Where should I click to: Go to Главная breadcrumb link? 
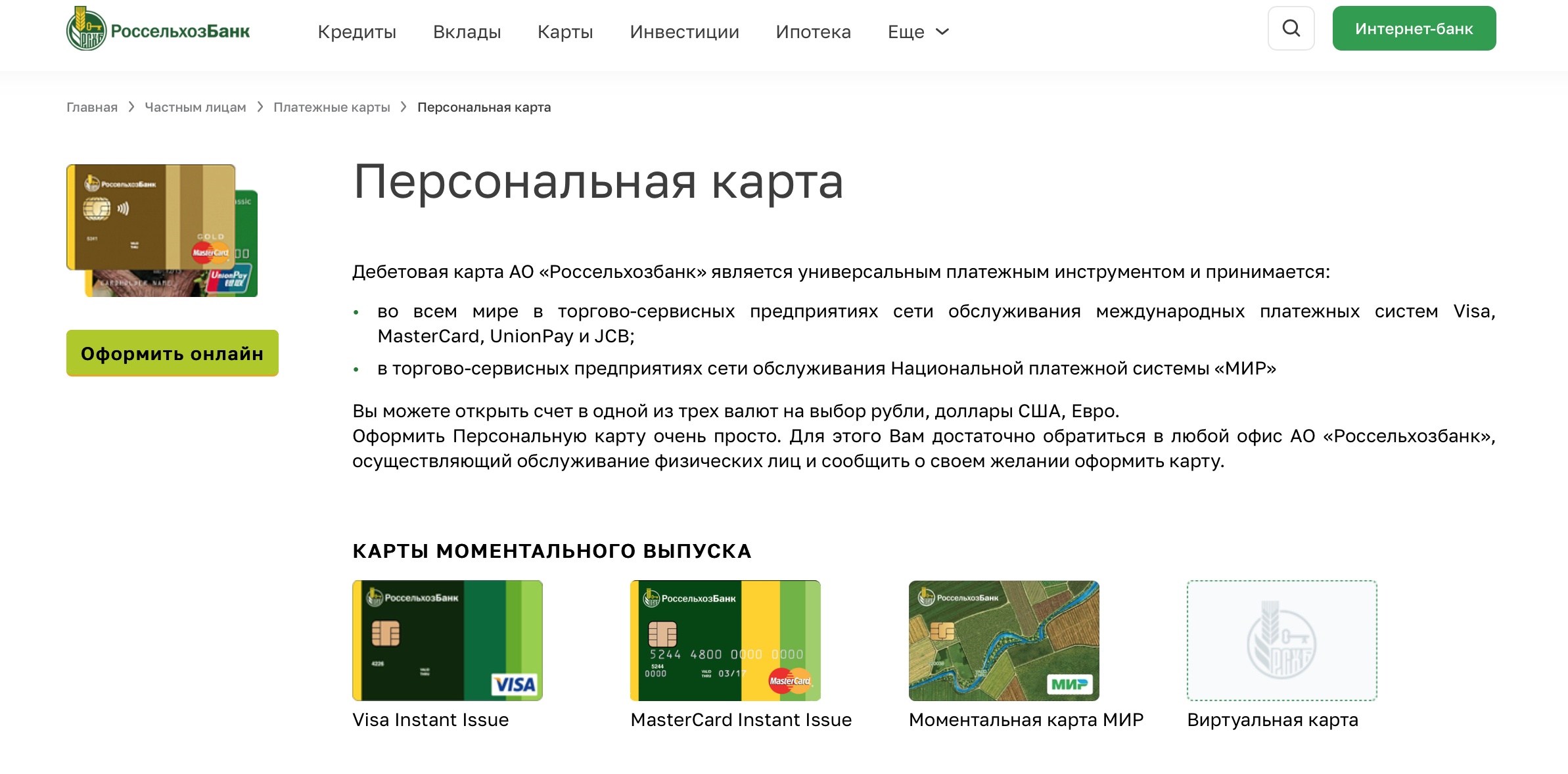click(x=92, y=107)
